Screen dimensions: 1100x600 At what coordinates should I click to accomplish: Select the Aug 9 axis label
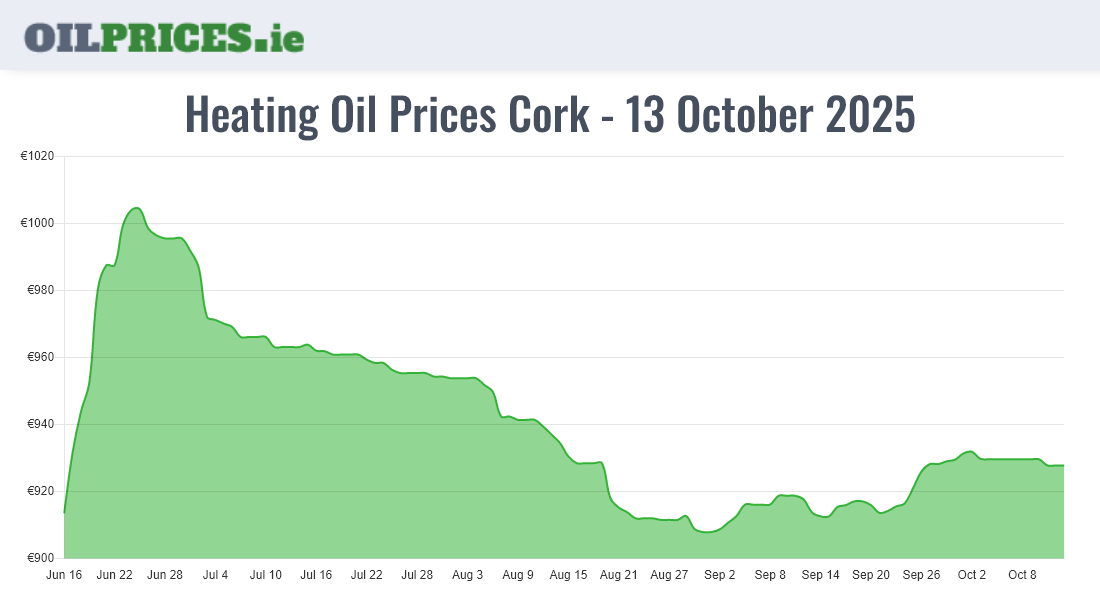click(x=518, y=575)
